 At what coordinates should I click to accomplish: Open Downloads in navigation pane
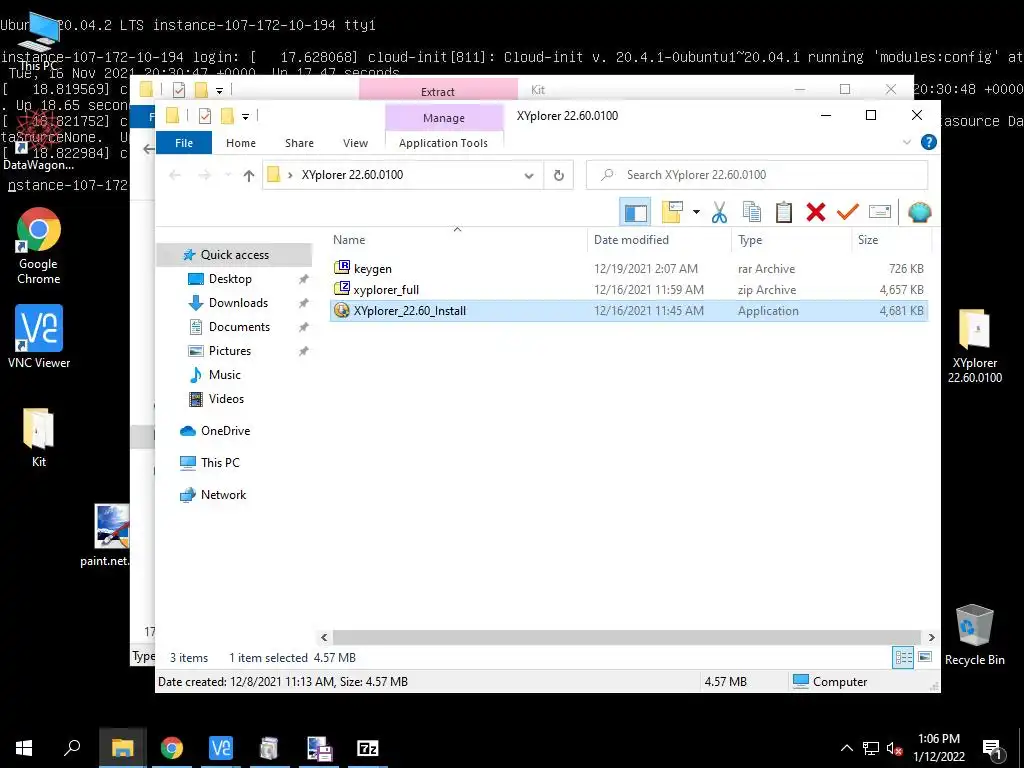(x=238, y=303)
